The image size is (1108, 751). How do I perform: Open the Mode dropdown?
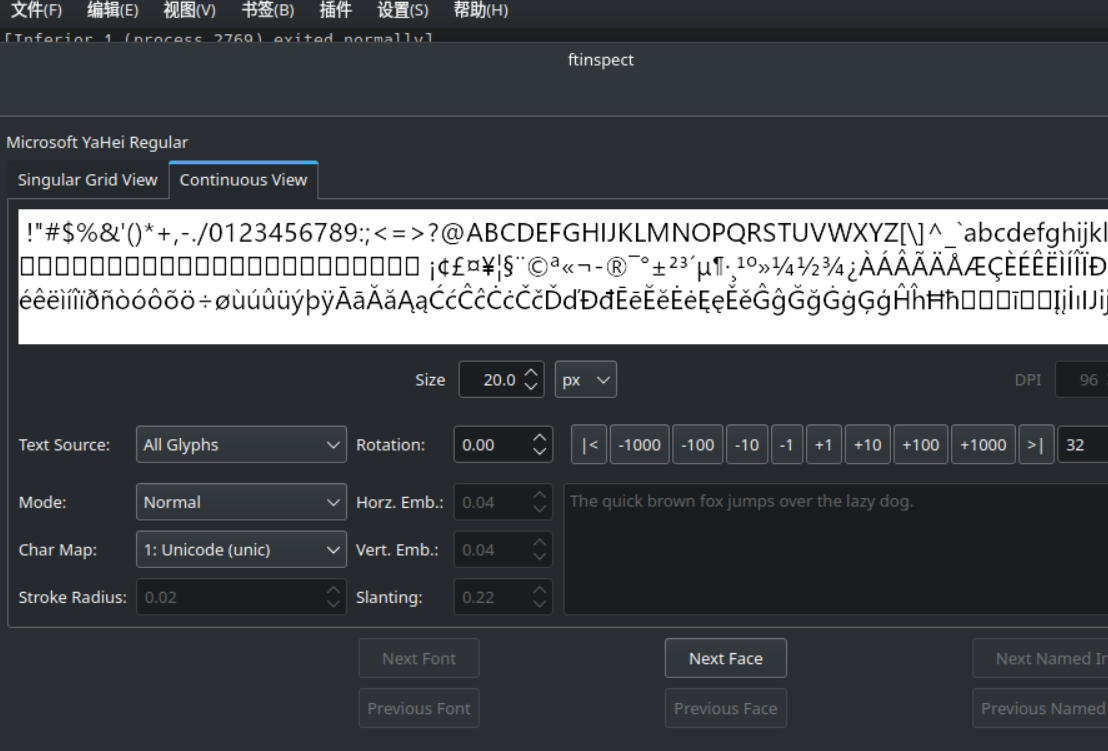tap(241, 502)
